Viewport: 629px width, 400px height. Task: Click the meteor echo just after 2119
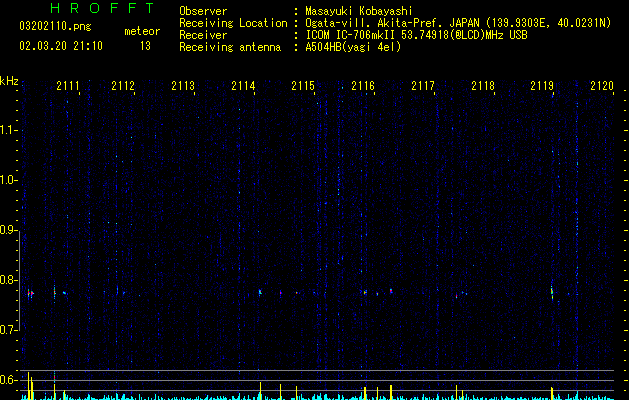coord(552,292)
